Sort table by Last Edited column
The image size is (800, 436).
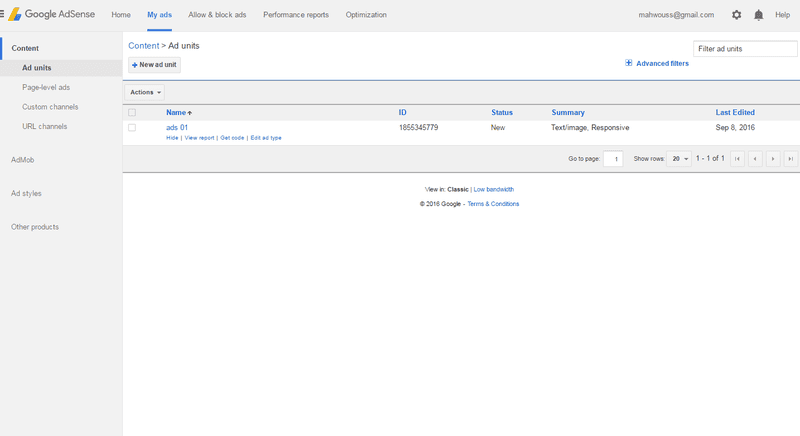(x=735, y=113)
